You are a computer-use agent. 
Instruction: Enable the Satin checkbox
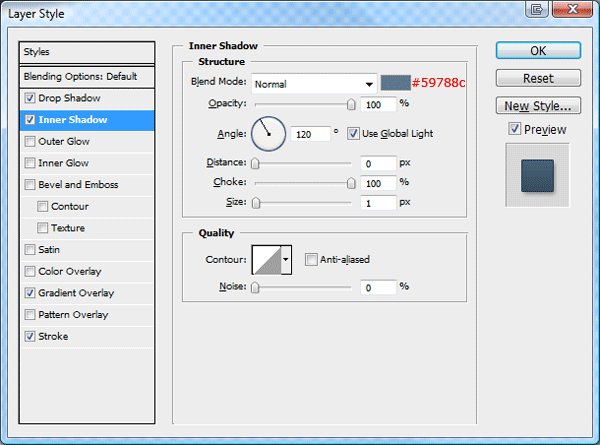click(30, 250)
